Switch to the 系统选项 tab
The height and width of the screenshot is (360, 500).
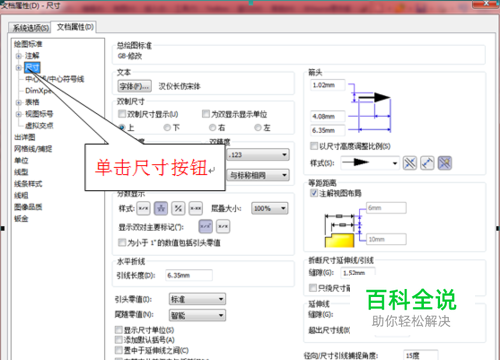click(x=31, y=27)
